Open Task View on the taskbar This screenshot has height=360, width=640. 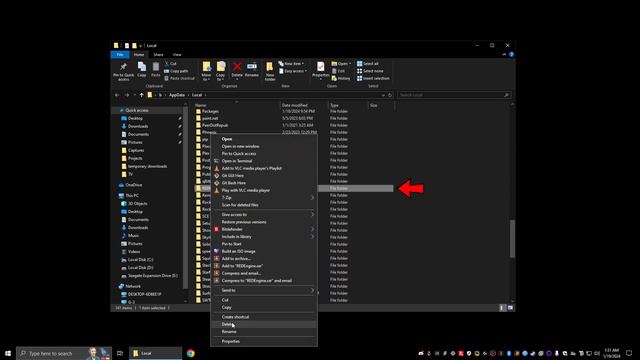pyautogui.click(x=120, y=353)
